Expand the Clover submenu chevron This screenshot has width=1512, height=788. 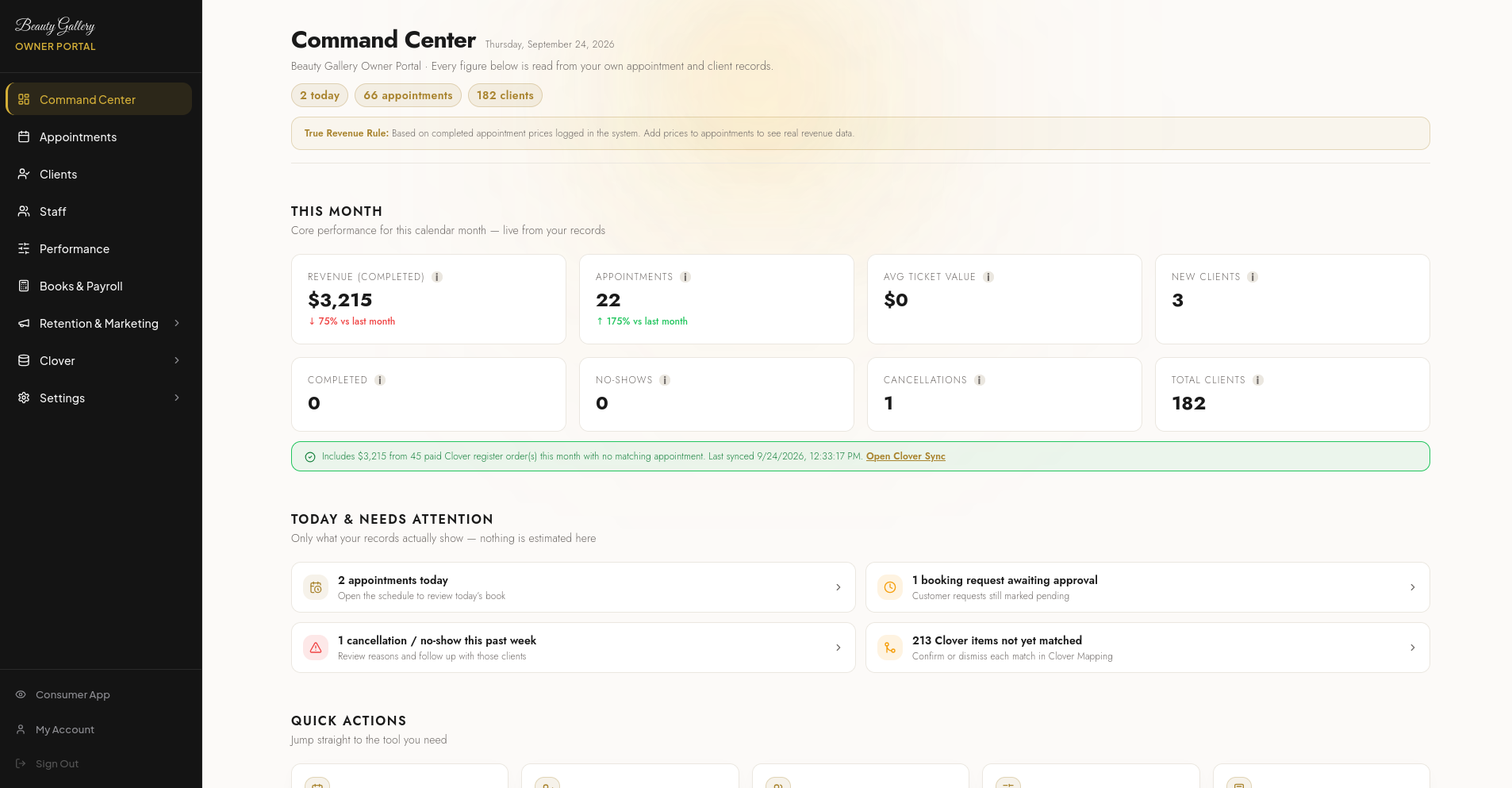[x=177, y=360]
